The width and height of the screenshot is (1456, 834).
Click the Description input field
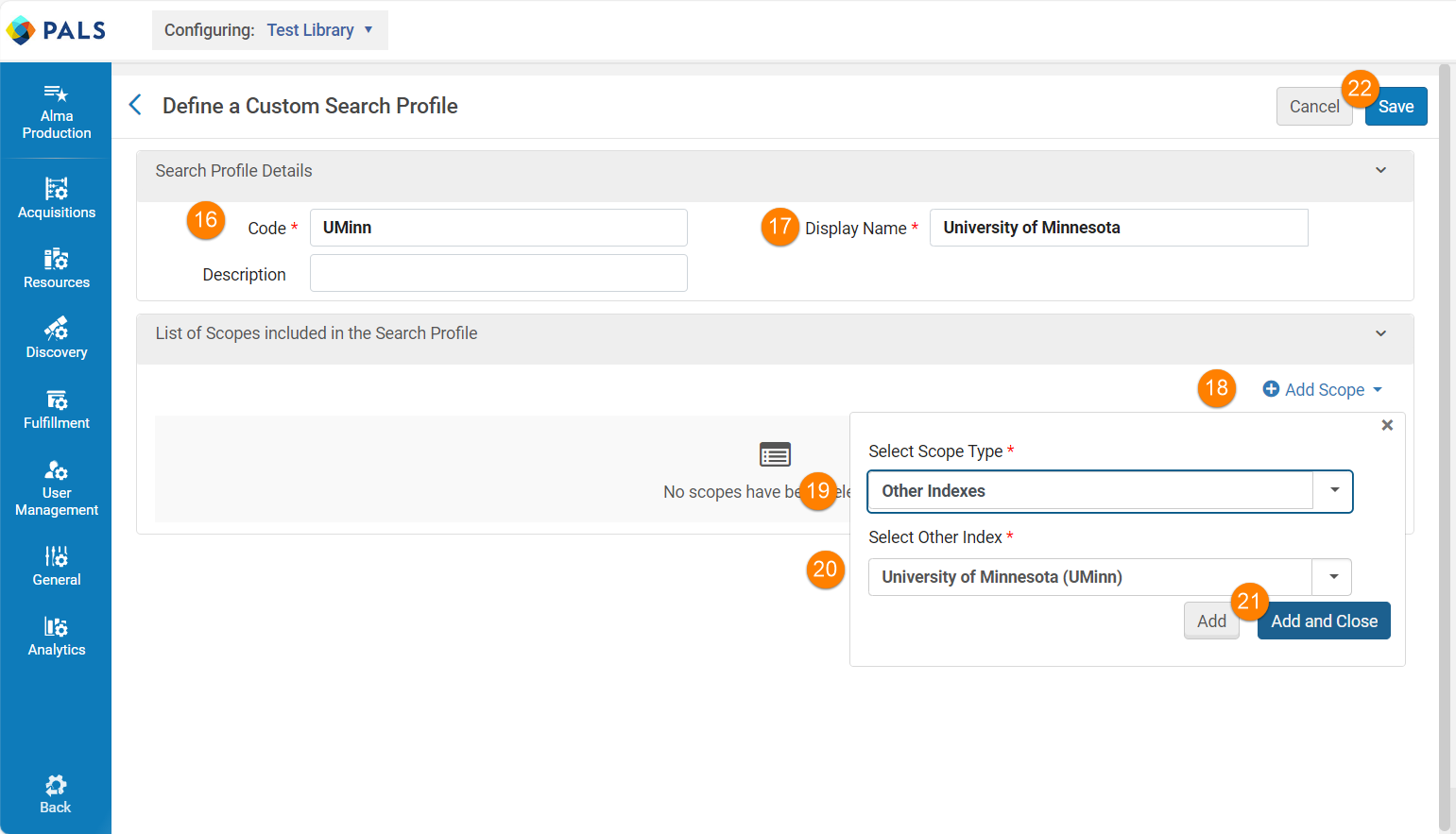(498, 273)
